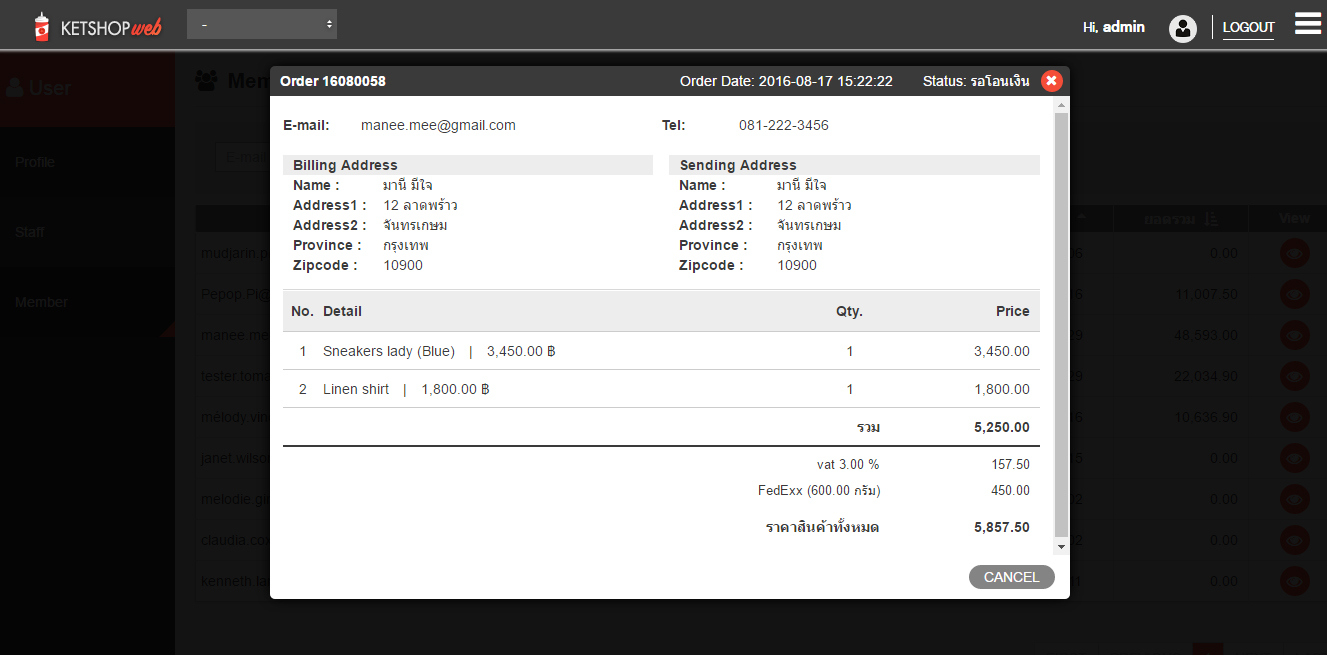Close the order dialog with red X

1051,81
